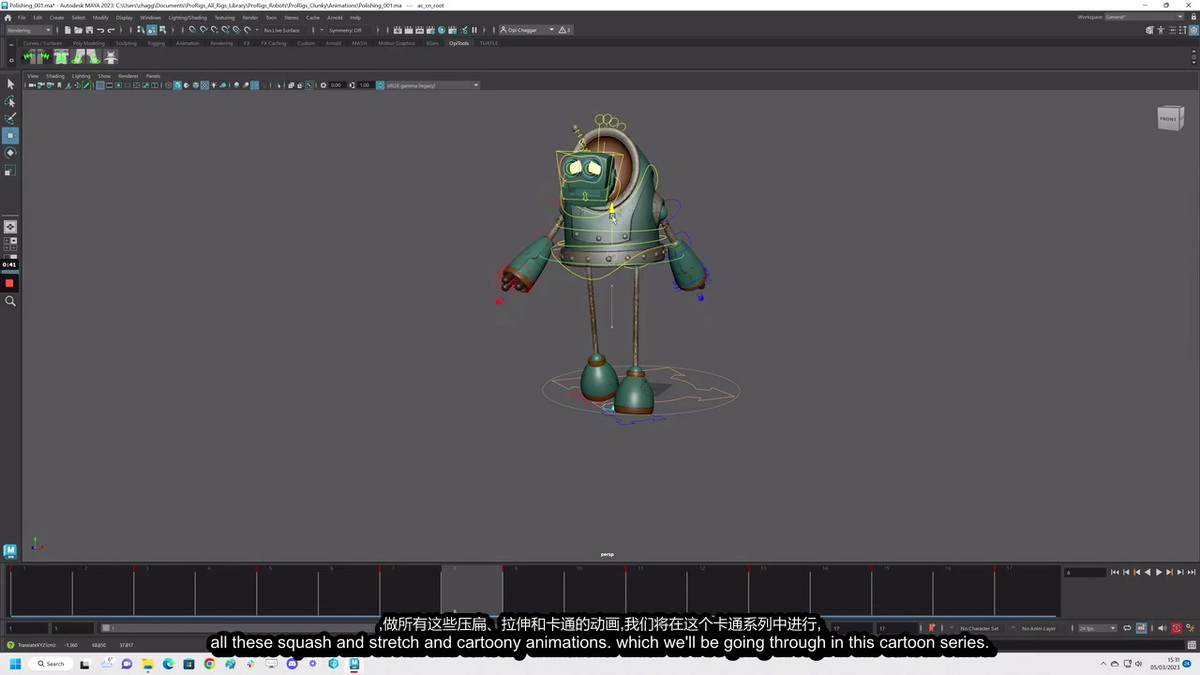Toggle the playback loop button
This screenshot has width=1200, height=675.
[1127, 628]
